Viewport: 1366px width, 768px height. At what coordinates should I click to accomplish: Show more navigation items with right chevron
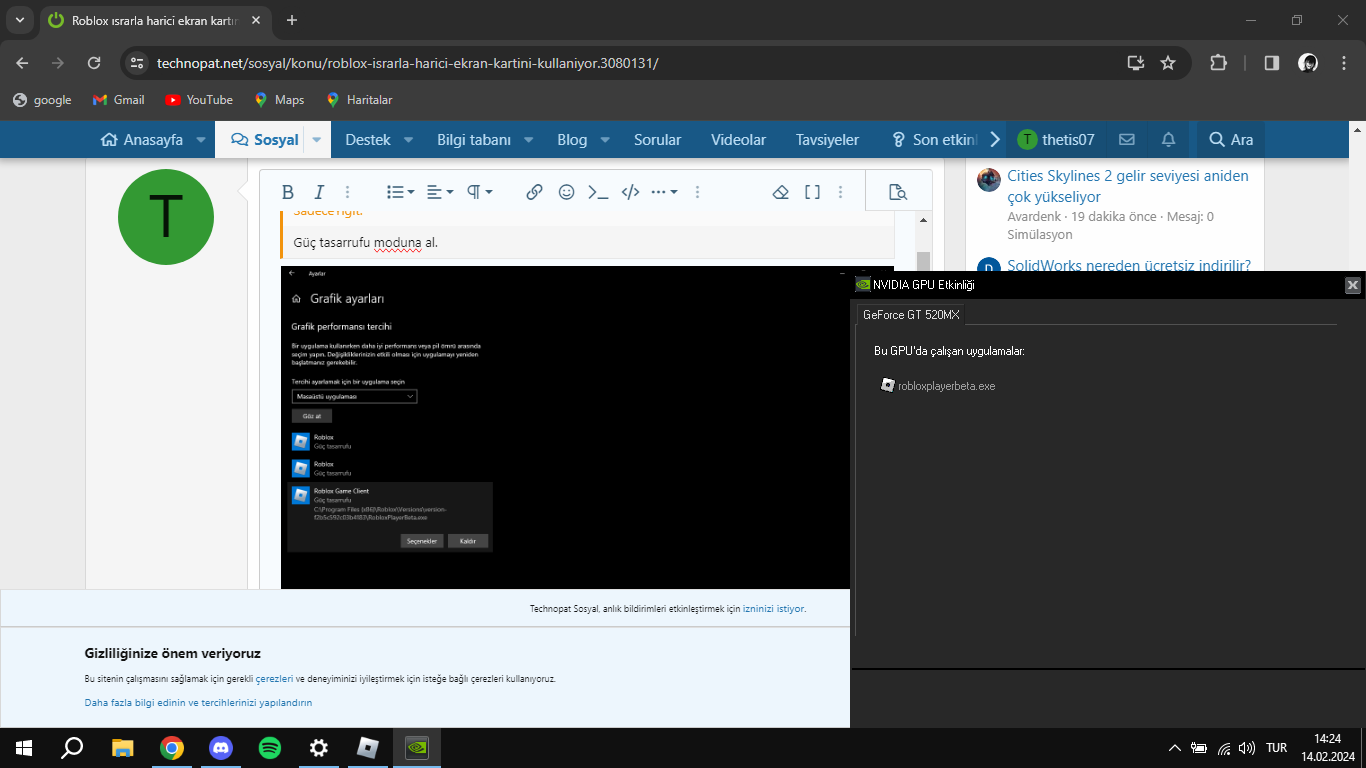click(x=995, y=140)
